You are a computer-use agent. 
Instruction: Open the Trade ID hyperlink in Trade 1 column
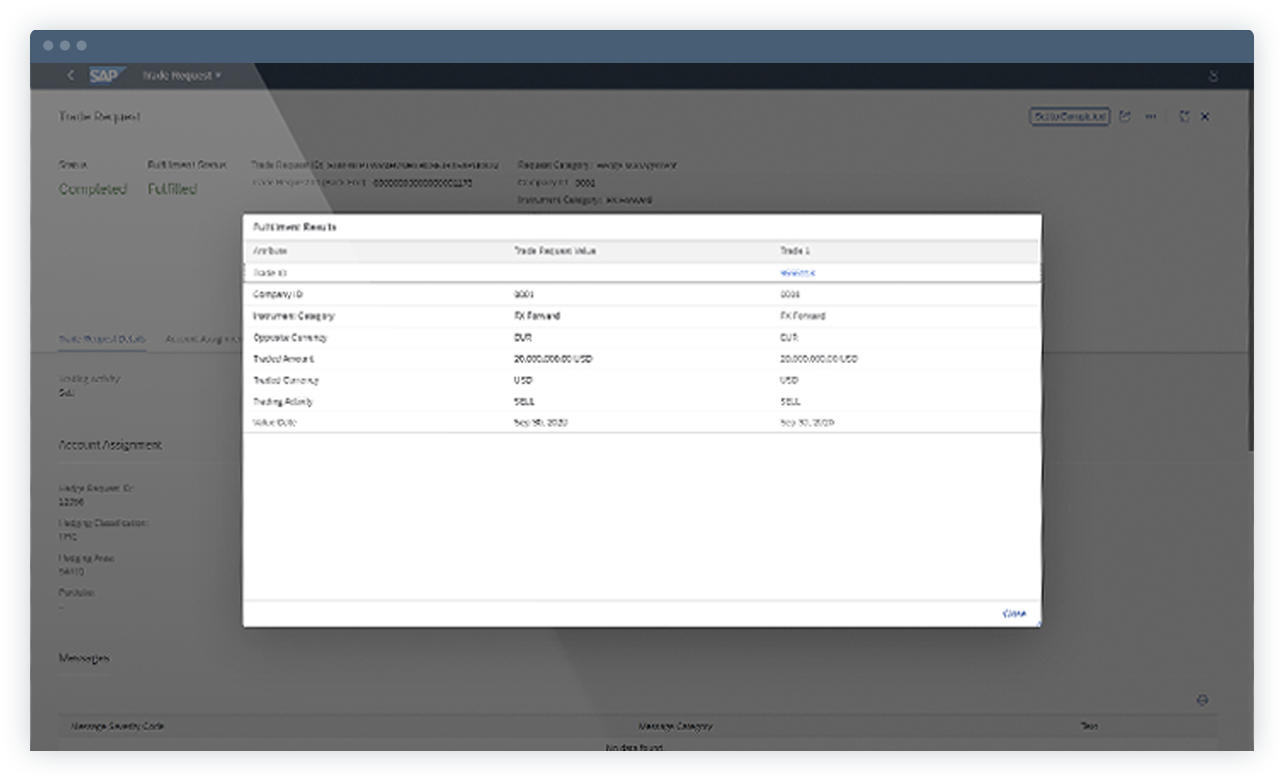[x=797, y=272]
